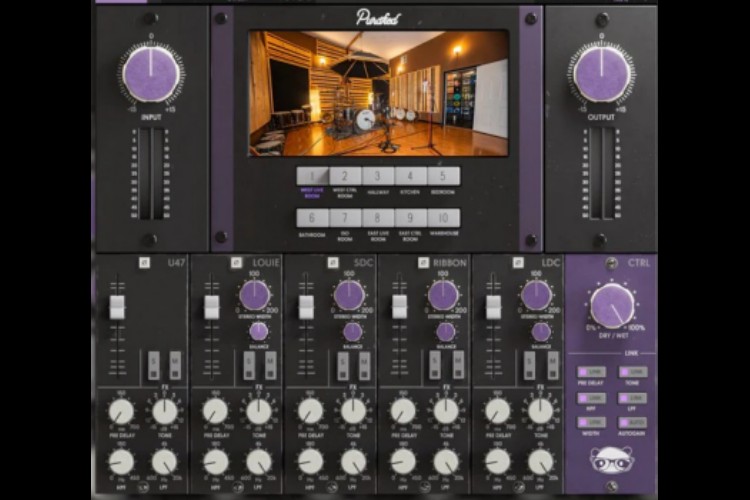Solo the RIBBON channel
This screenshot has height=500, width=750.
[x=435, y=365]
